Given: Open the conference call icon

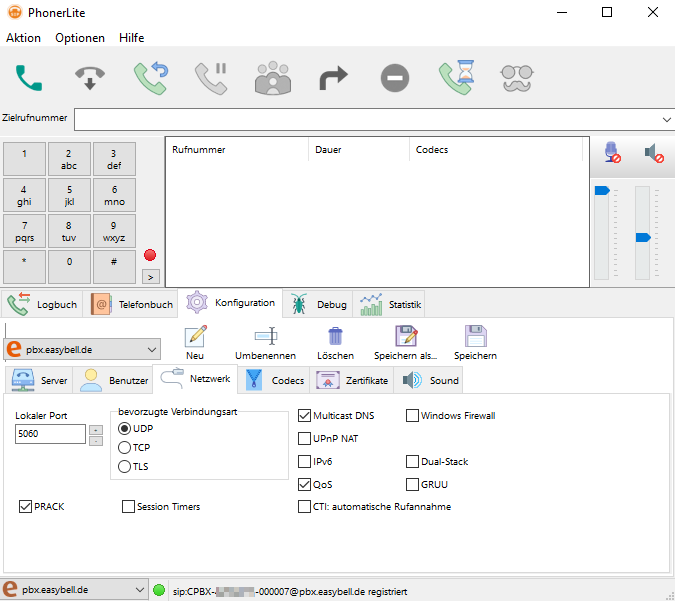Looking at the screenshot, I should (x=271, y=78).
